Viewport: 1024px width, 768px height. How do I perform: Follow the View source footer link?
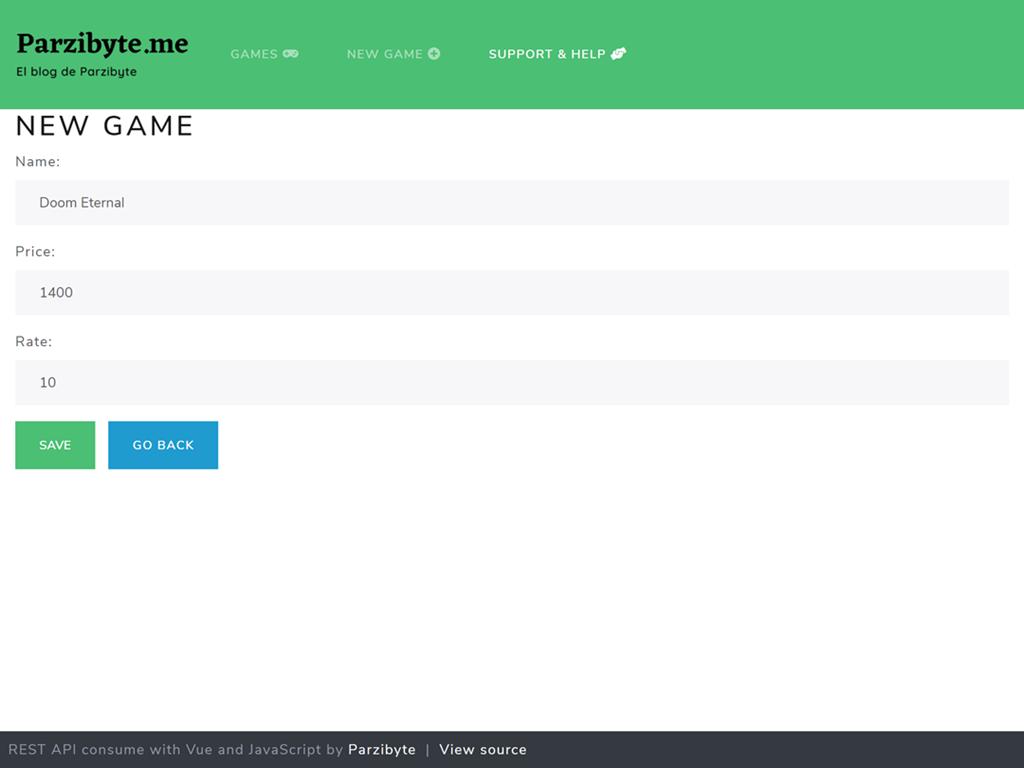482,750
